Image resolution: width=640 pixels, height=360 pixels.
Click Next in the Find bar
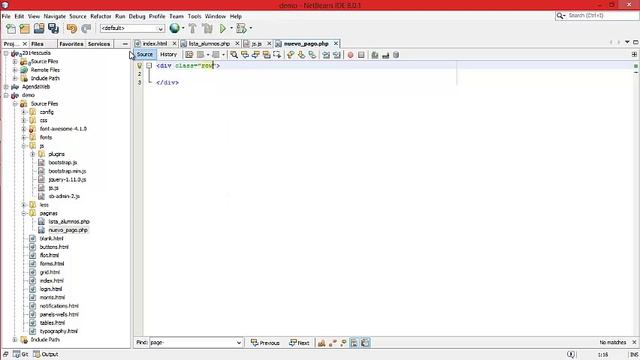point(299,343)
